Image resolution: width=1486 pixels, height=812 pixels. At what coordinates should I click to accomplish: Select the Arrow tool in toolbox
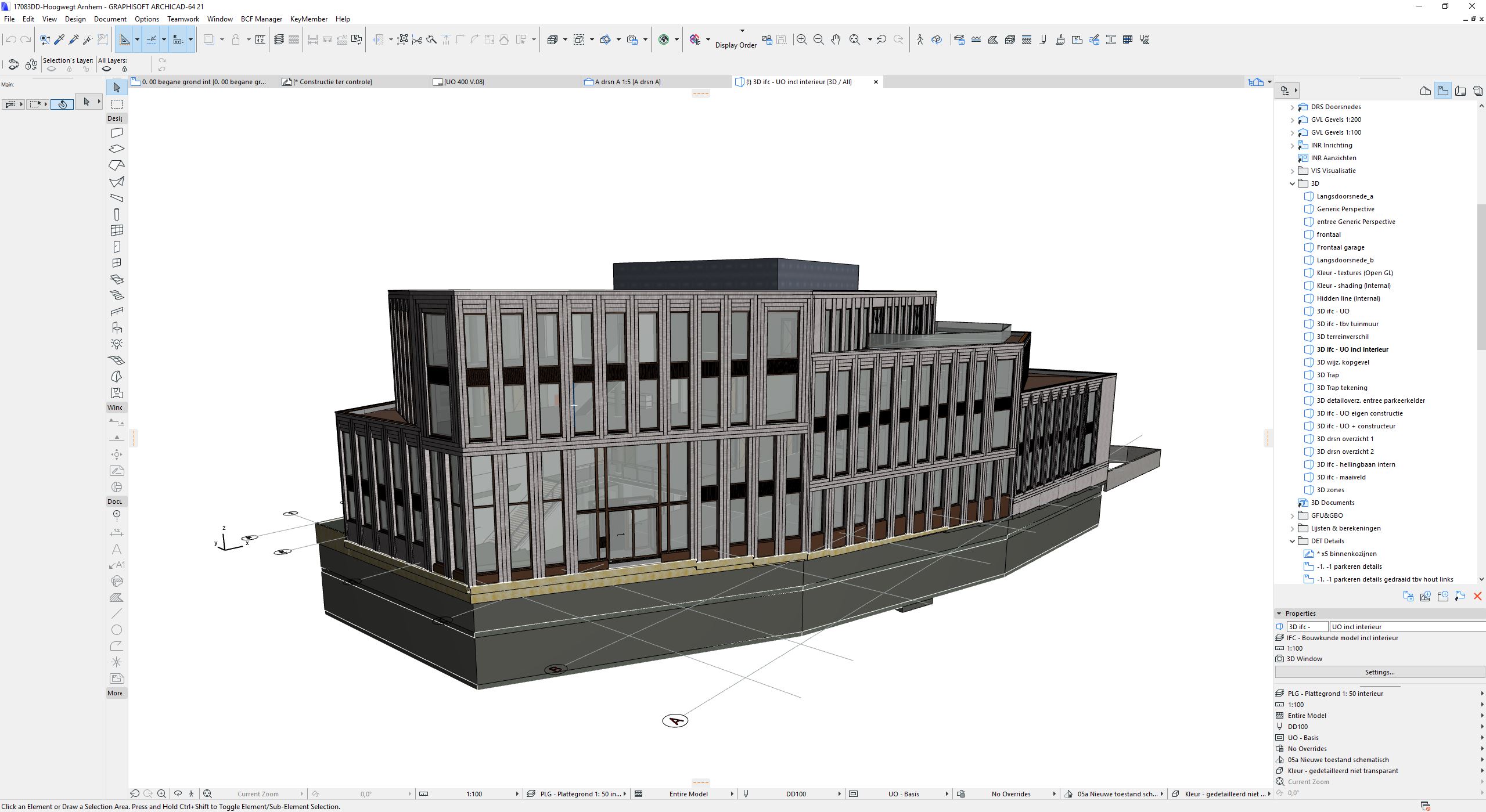pos(117,88)
